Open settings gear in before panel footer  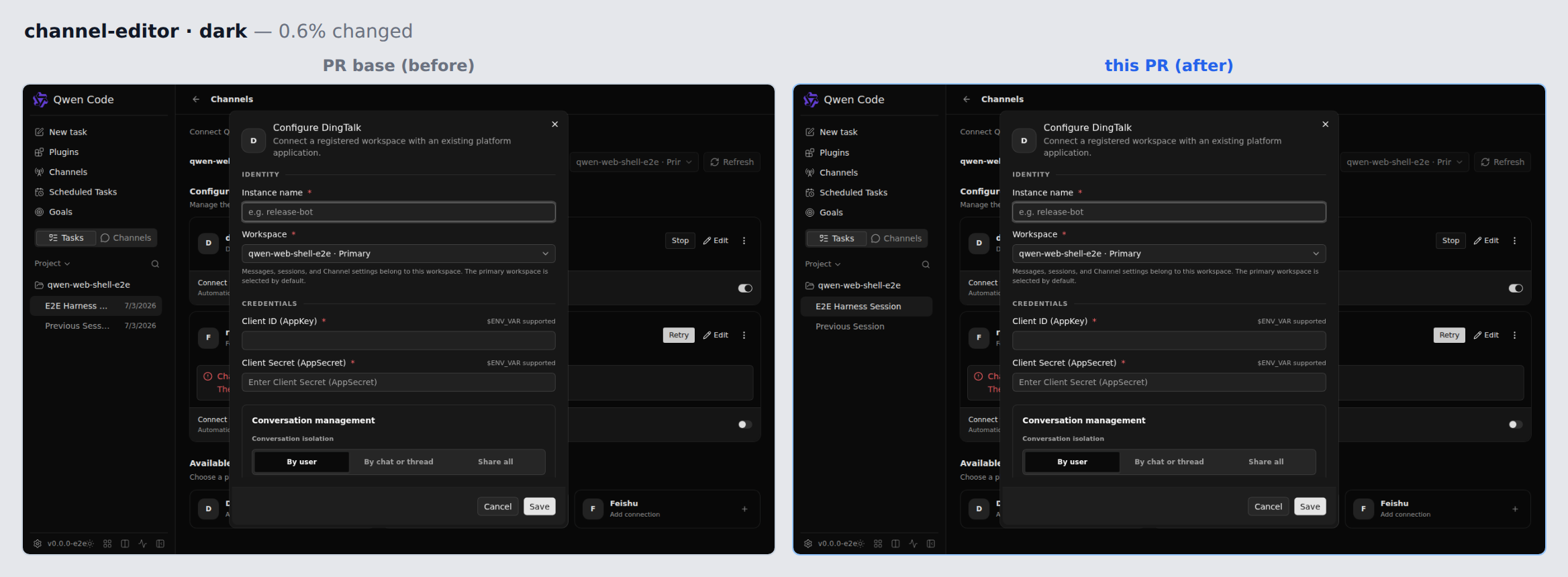(x=38, y=543)
